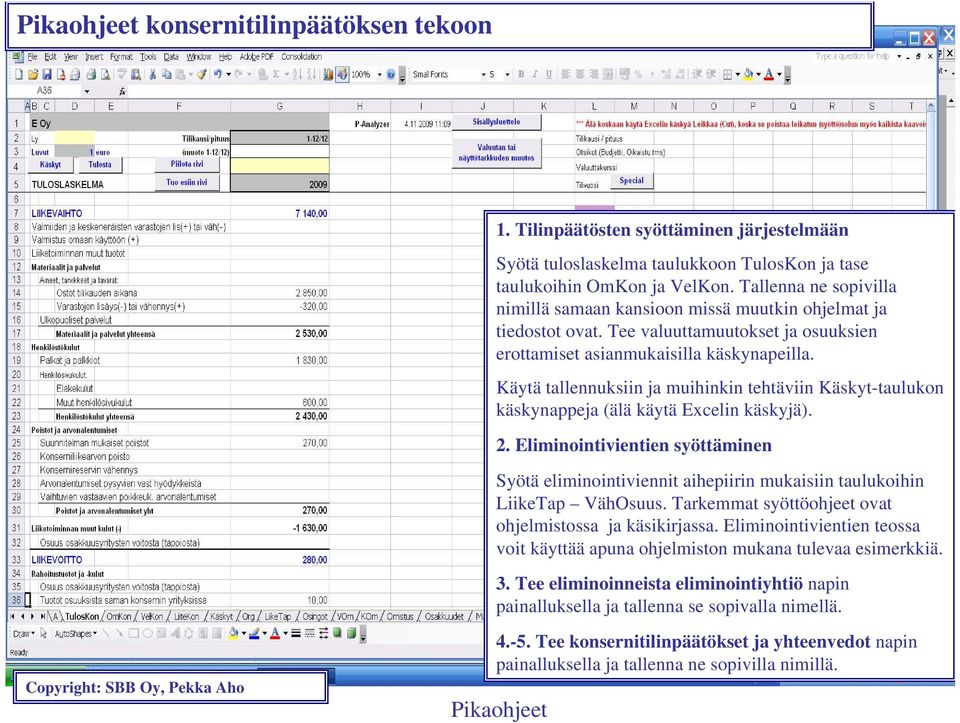Open the Consolidation menu

(301, 56)
